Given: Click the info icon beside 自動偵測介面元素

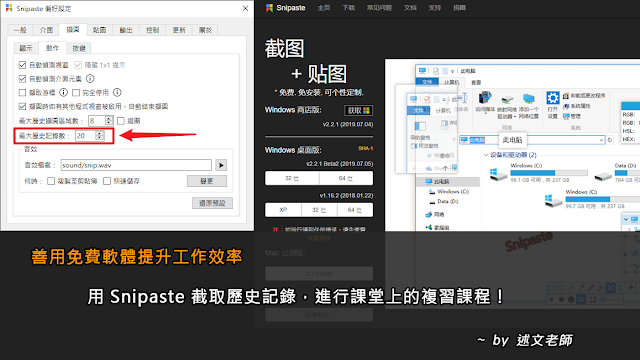Looking at the screenshot, I should [90, 78].
